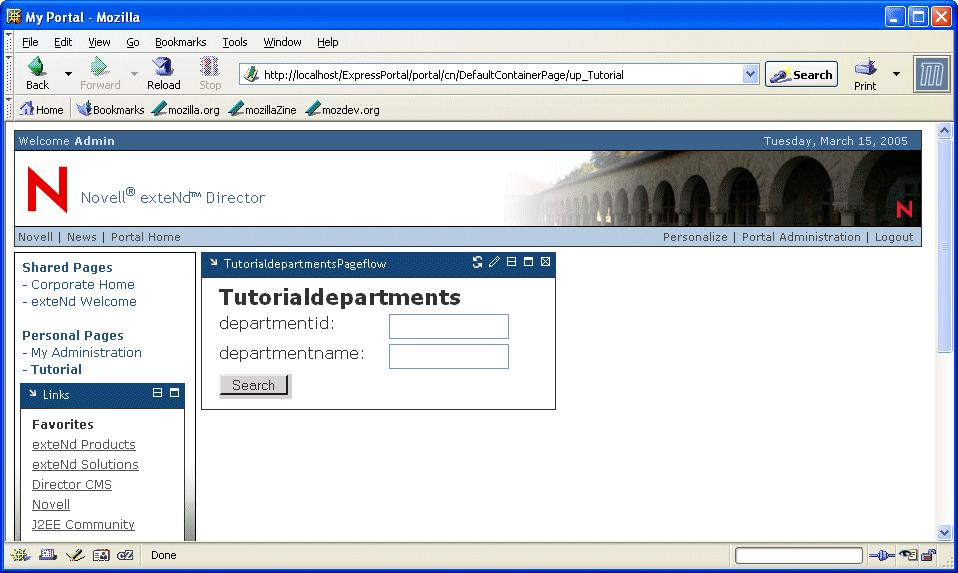Click the URL address field

[x=501, y=75]
